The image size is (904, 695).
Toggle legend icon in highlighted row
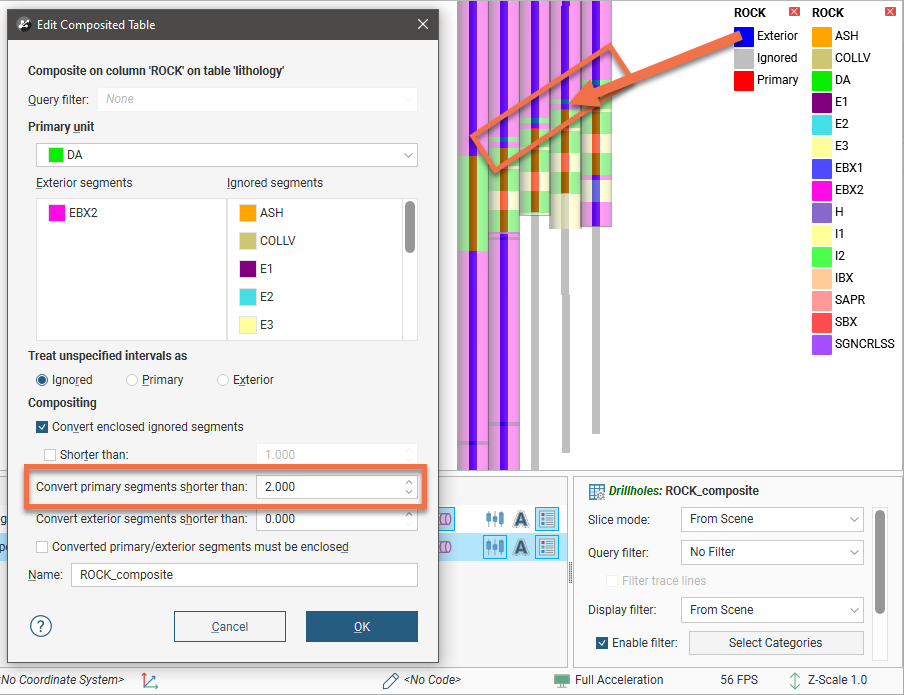547,546
